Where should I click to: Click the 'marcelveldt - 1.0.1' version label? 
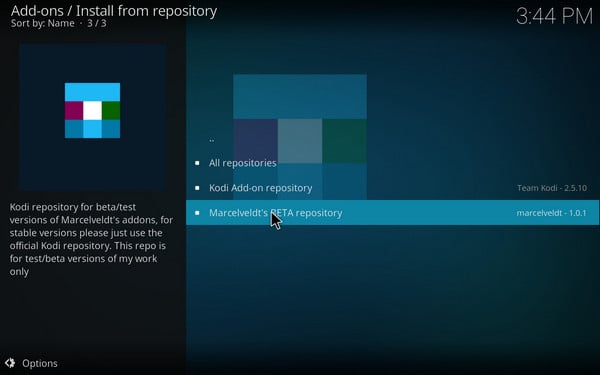click(551, 213)
